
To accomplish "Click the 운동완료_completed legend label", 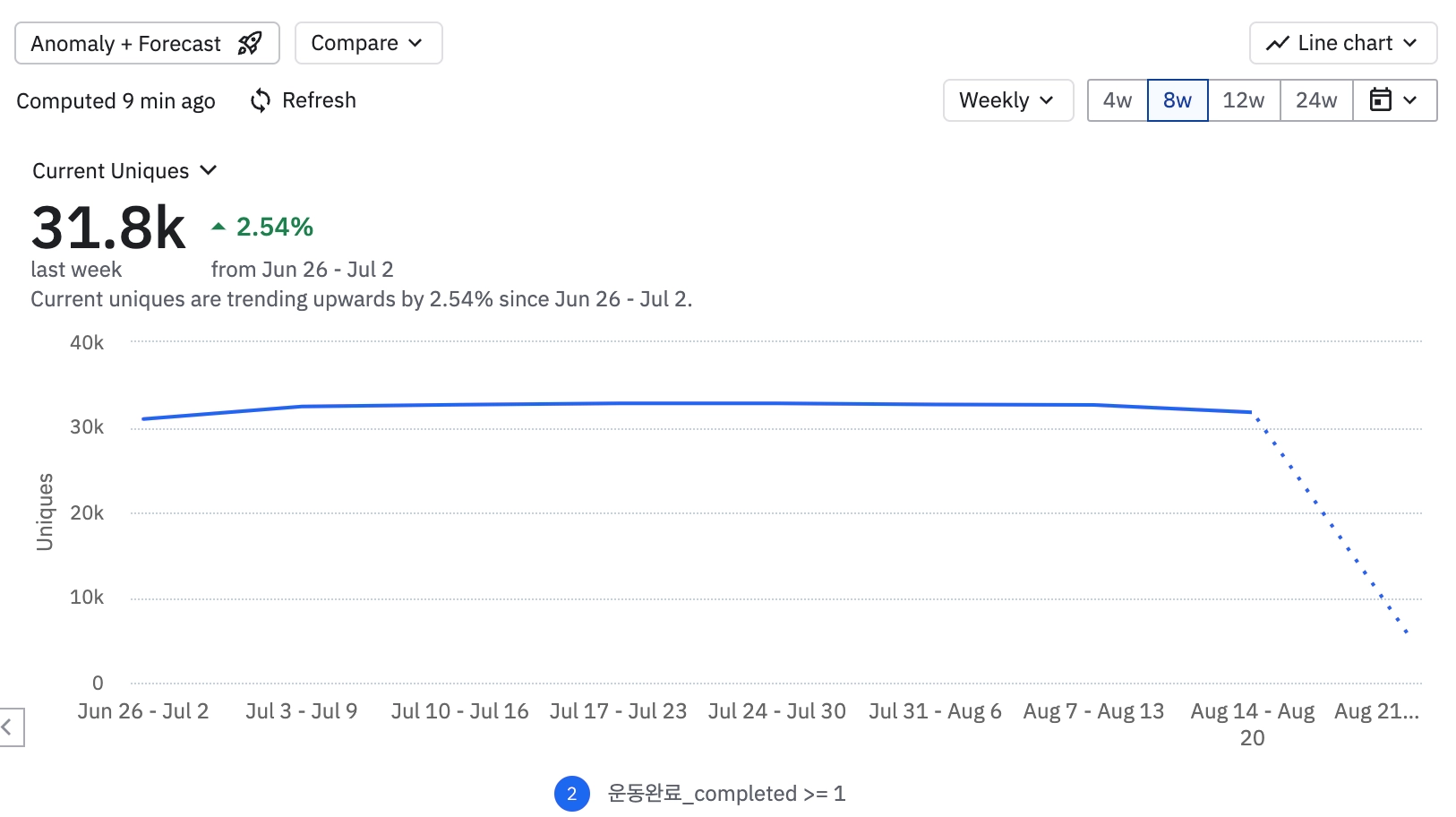I will [x=726, y=794].
